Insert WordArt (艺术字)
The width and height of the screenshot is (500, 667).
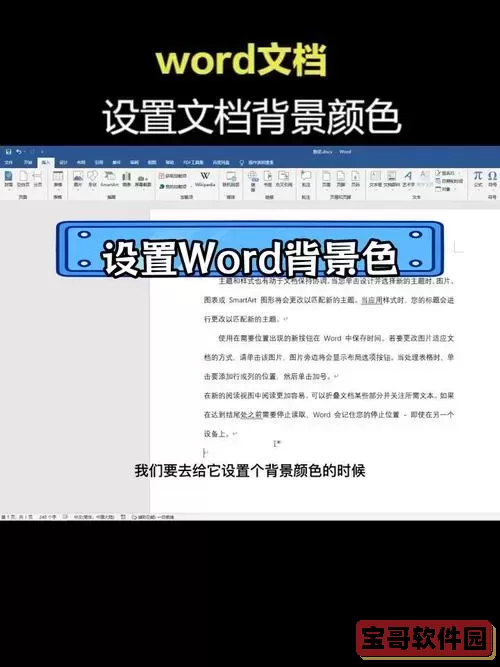[x=408, y=179]
